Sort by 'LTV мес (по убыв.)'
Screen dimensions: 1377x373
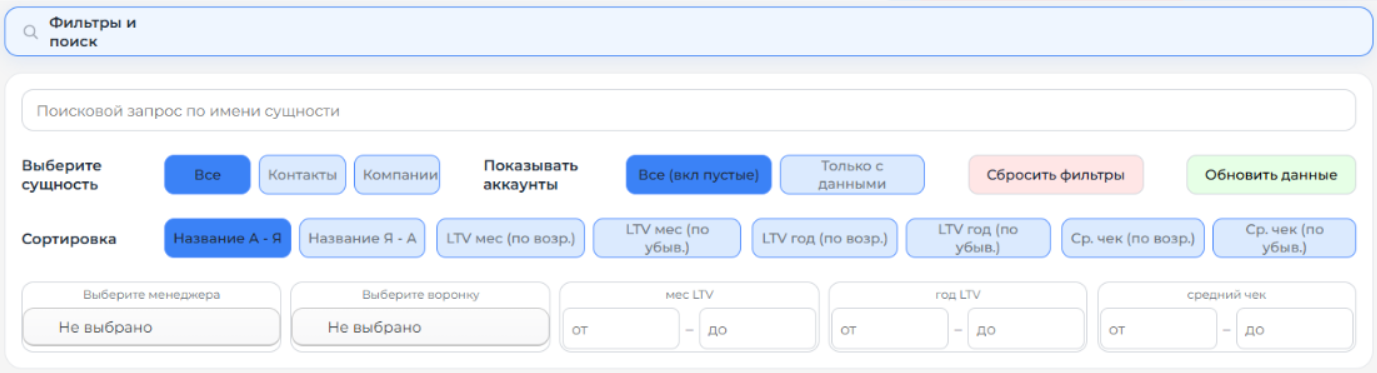[667, 239]
